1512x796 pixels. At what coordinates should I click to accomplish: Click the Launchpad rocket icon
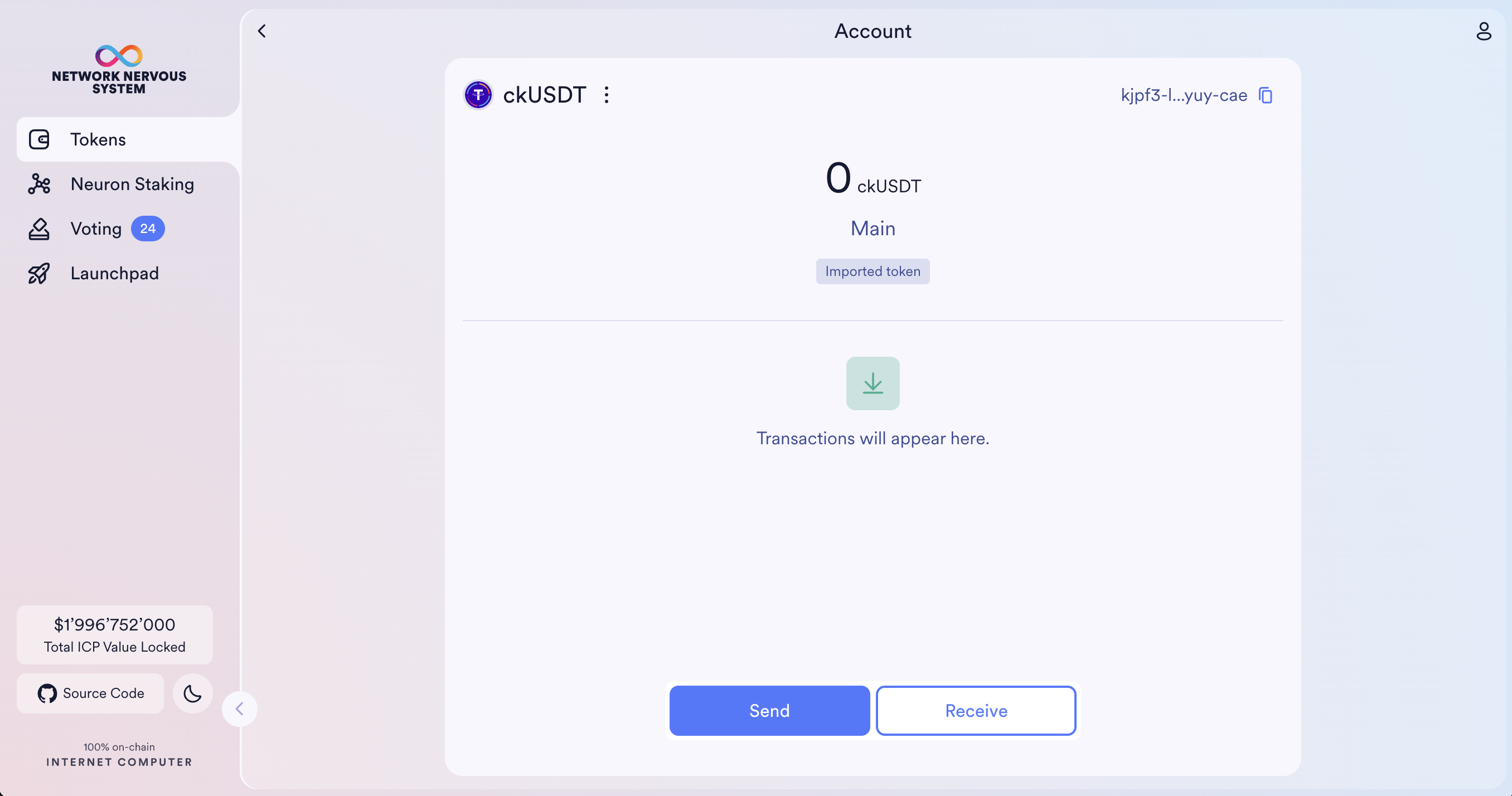(x=38, y=273)
